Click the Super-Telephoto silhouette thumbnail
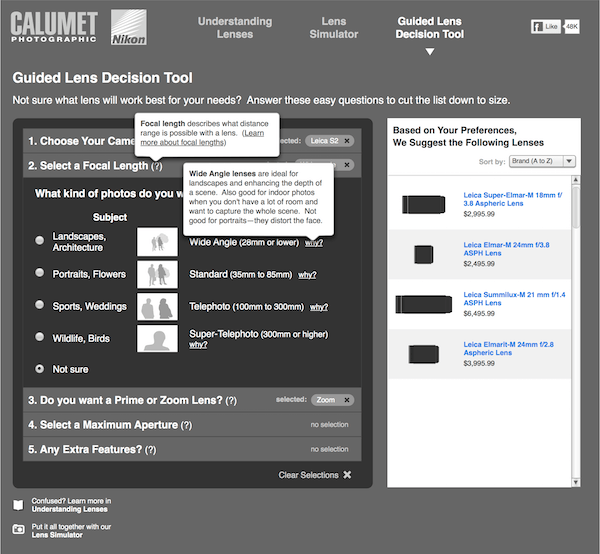Viewport: 600px width, 554px height. (157, 339)
